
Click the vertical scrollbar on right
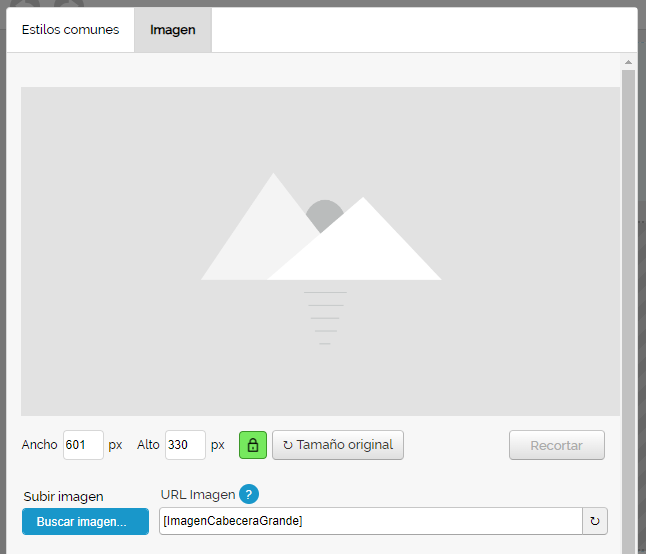click(628, 300)
